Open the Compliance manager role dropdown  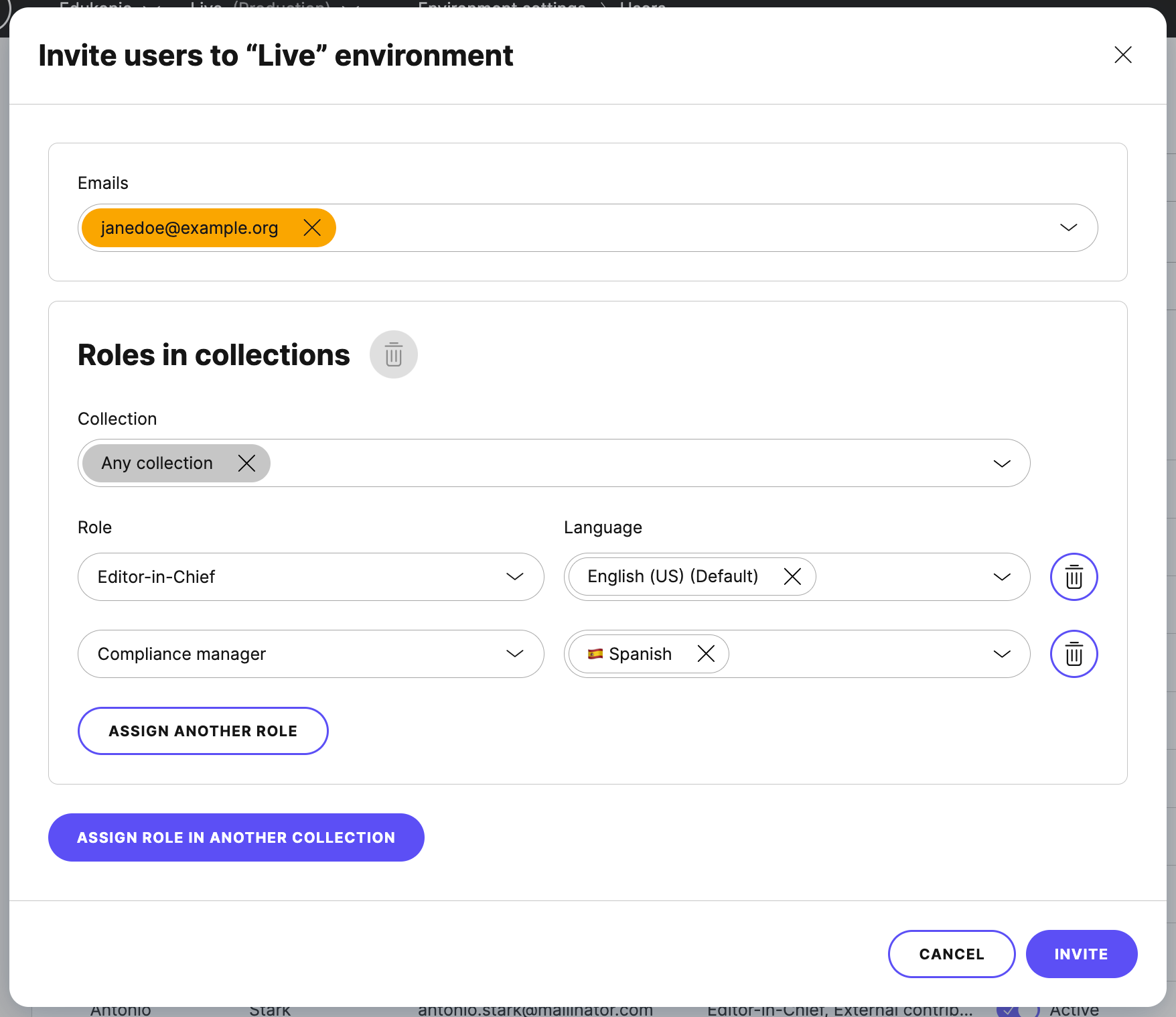click(514, 654)
